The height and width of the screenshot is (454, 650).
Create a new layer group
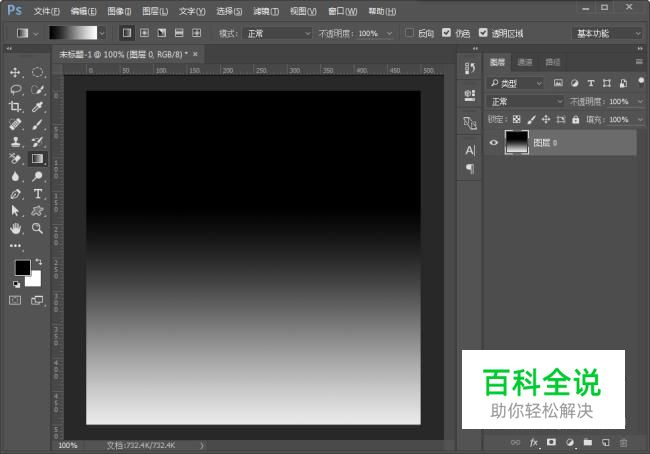(x=588, y=442)
